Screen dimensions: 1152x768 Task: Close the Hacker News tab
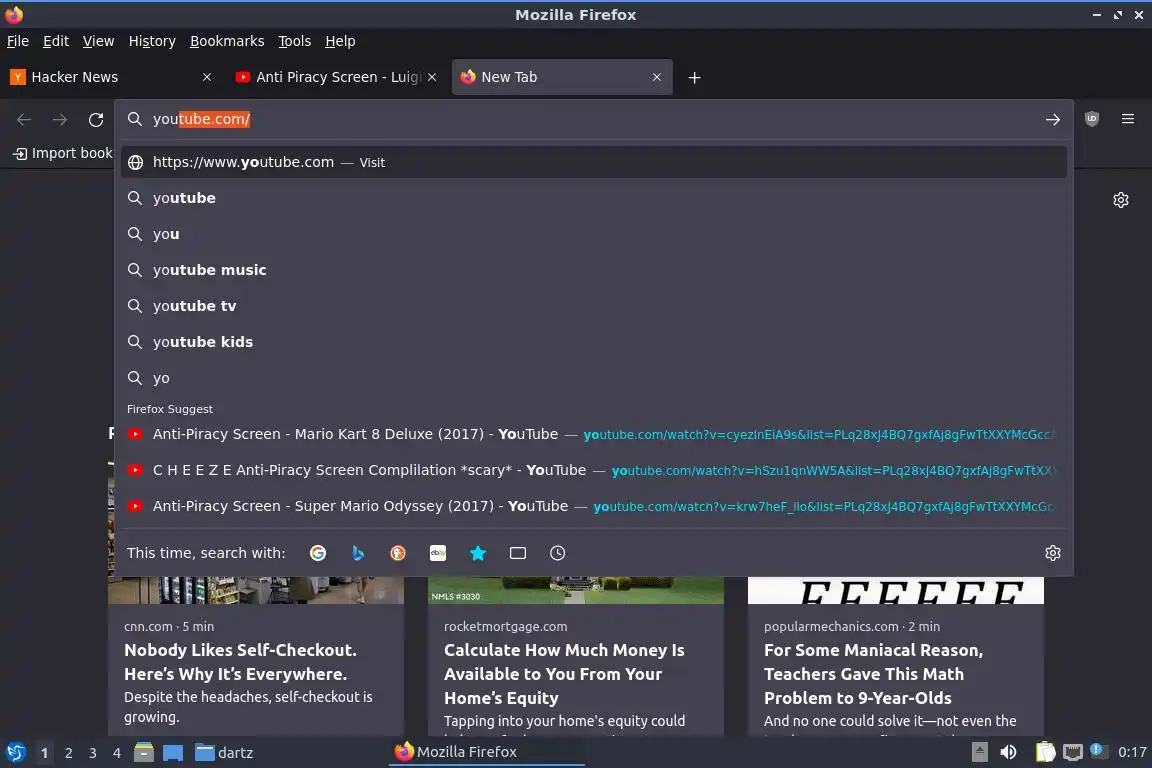[207, 77]
